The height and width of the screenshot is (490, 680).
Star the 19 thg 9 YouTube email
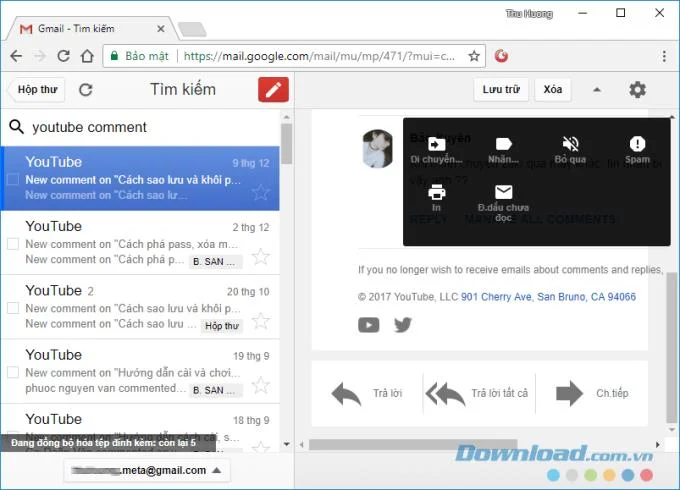tap(261, 385)
